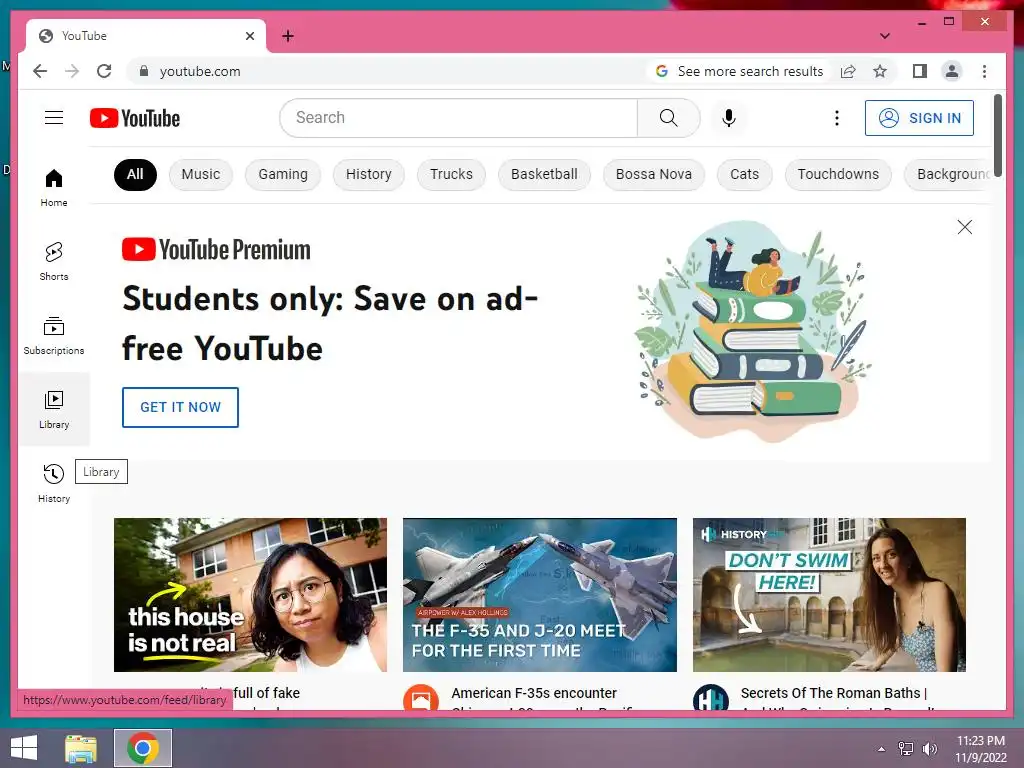Open YouTube settings three-dot menu
Viewport: 1024px width, 768px height.
pyautogui.click(x=837, y=118)
